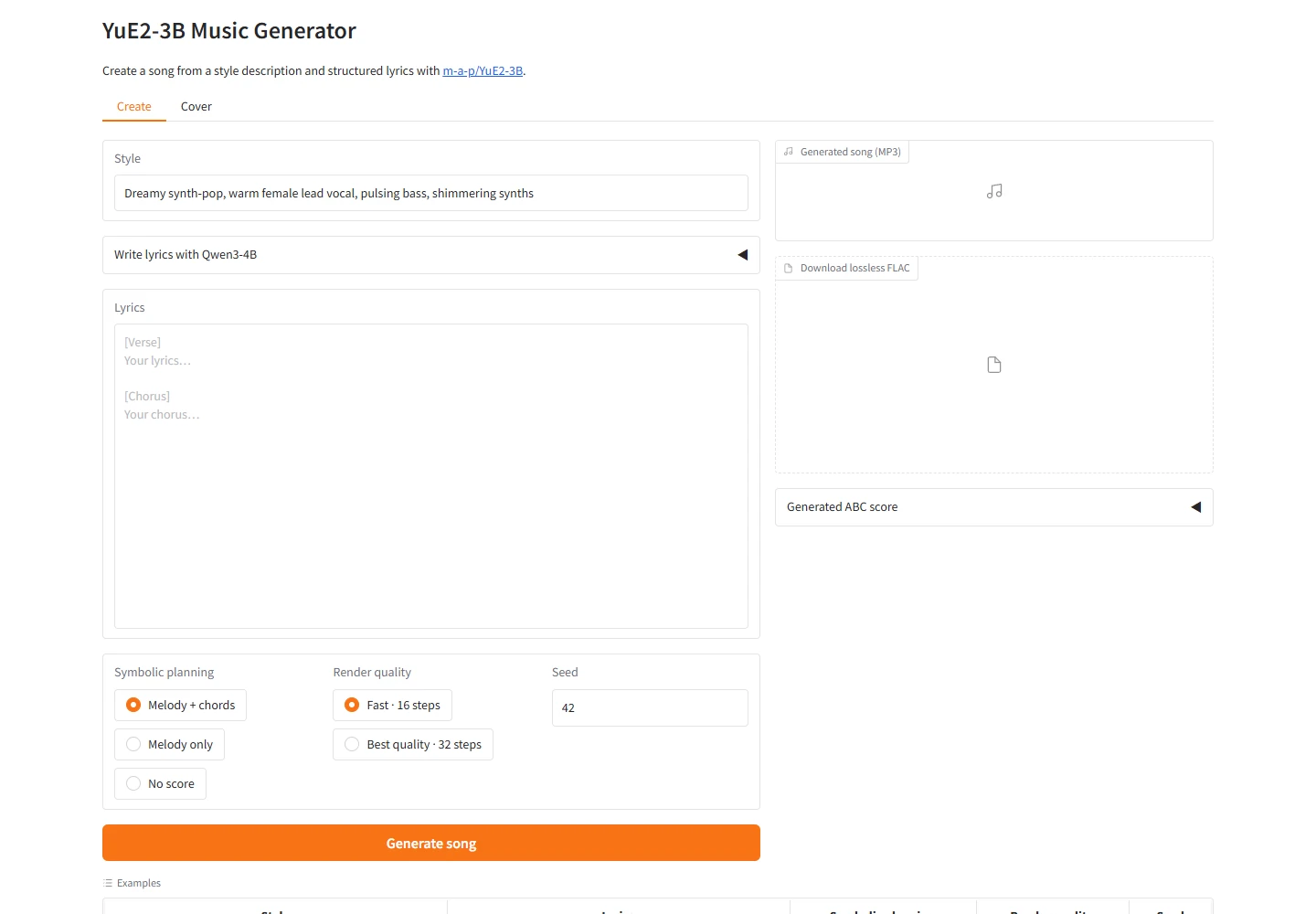Select Melody + chords symbolic planning
The height and width of the screenshot is (914, 1316).
pyautogui.click(x=180, y=705)
